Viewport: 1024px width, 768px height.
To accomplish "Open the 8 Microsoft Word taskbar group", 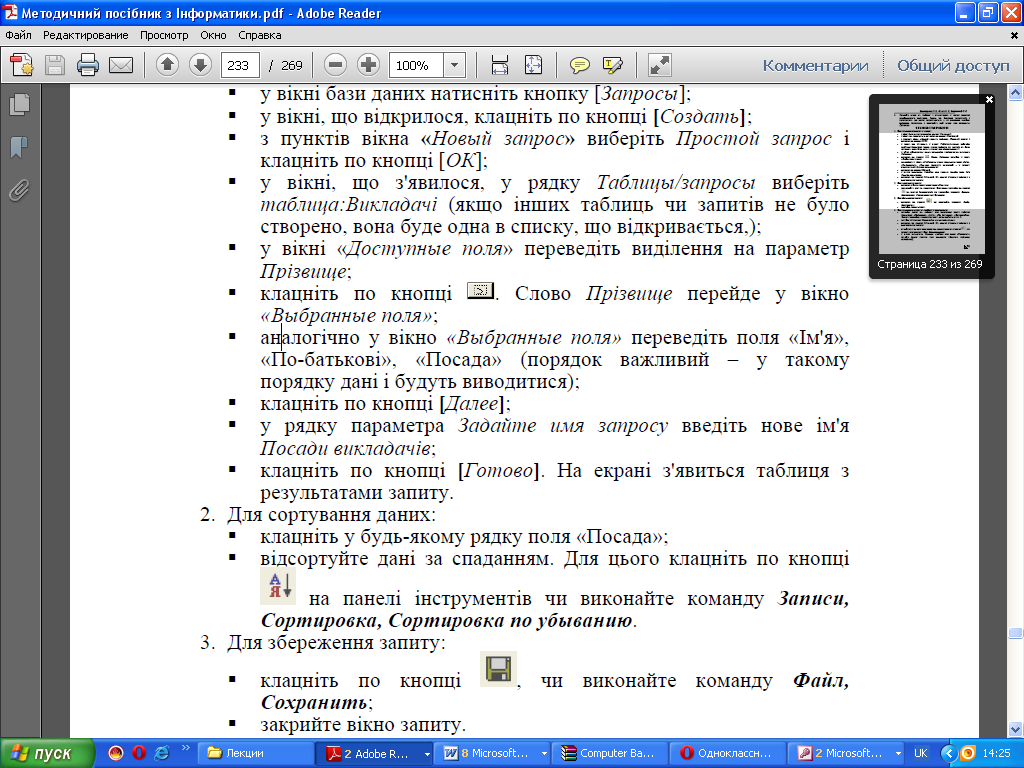I will click(x=493, y=753).
